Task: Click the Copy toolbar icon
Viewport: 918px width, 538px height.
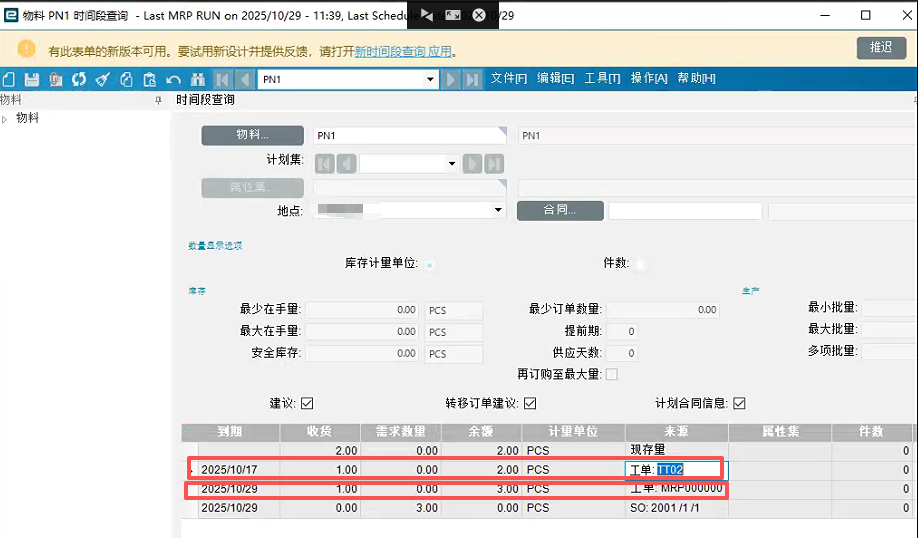Action: click(126, 79)
